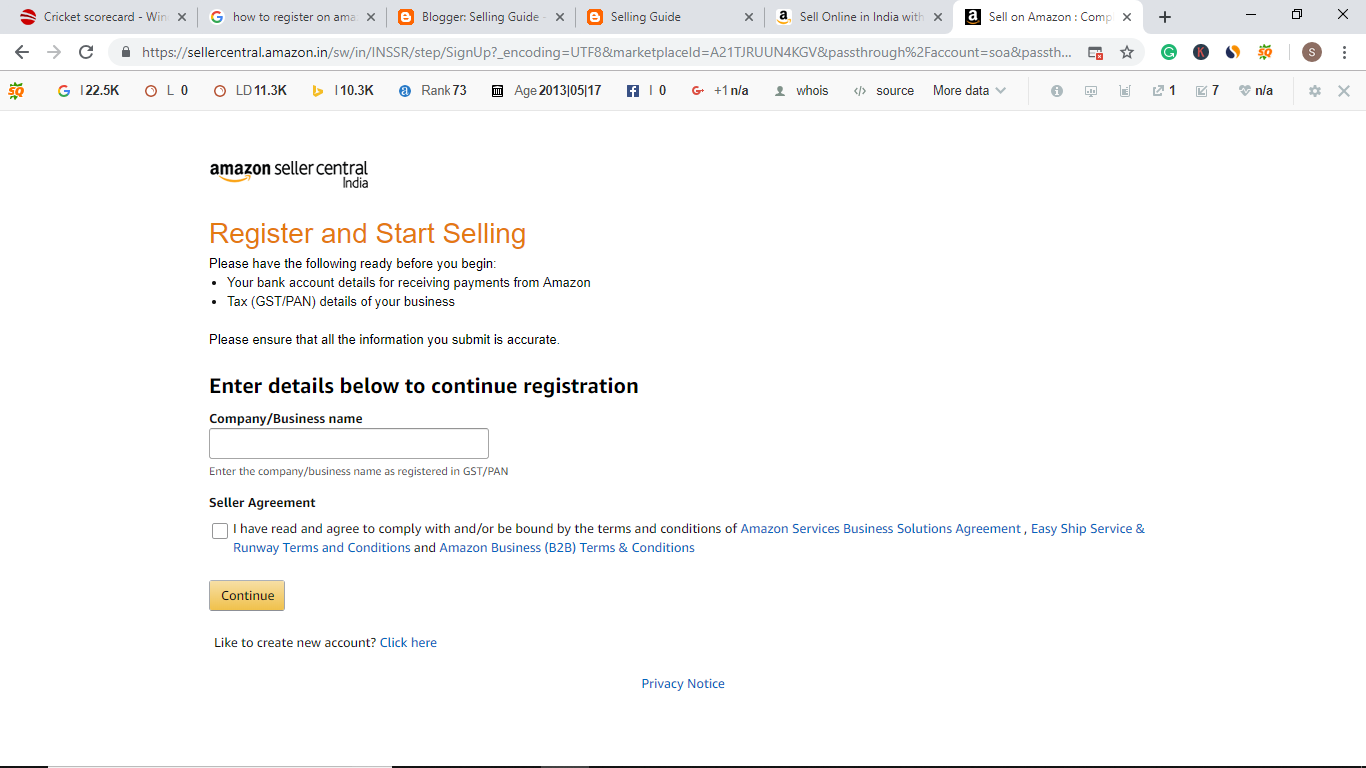Open Easy Ship Service & Runway Terms link
Viewport: 1366px width, 768px height.
pyautogui.click(x=689, y=538)
